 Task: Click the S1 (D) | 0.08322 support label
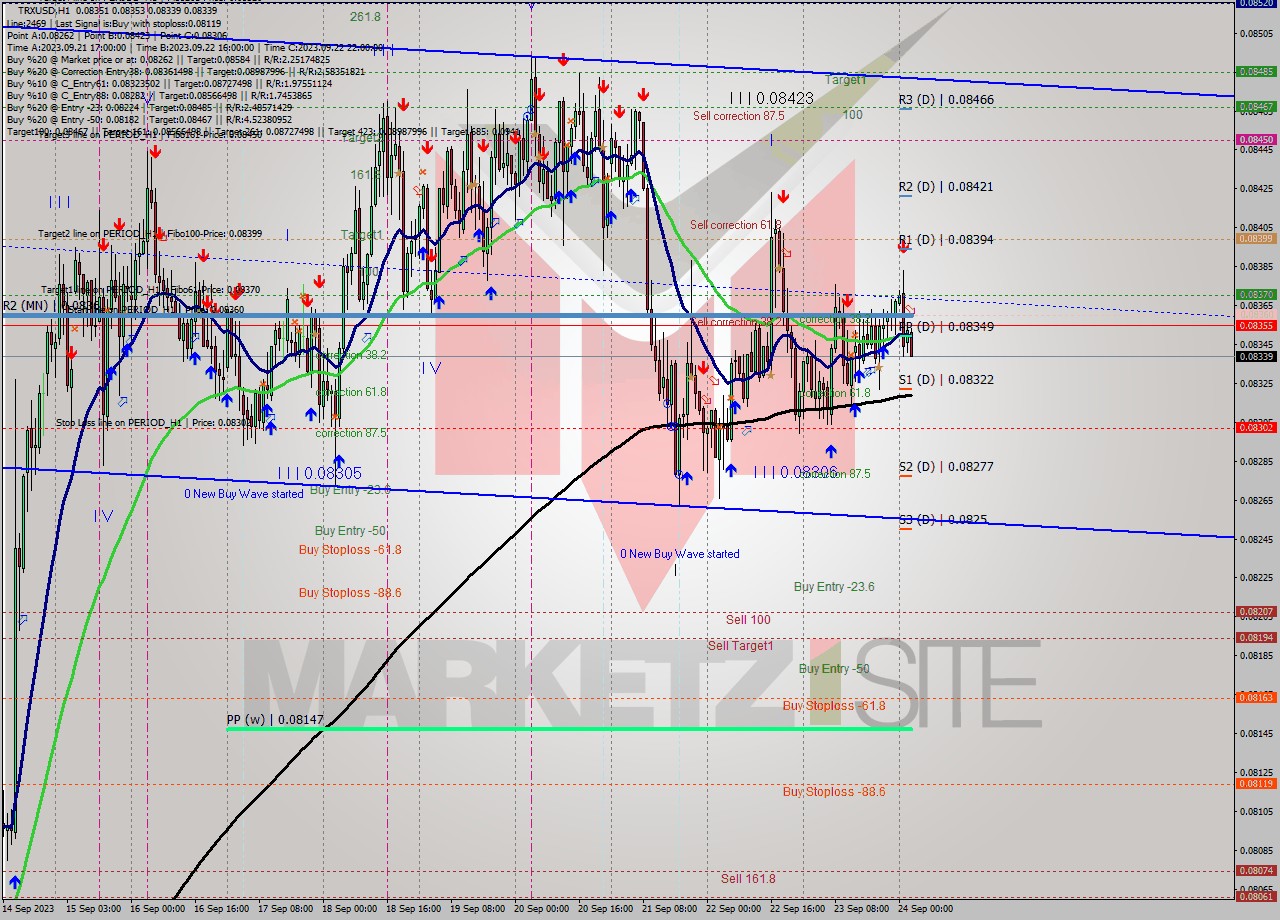(x=946, y=380)
